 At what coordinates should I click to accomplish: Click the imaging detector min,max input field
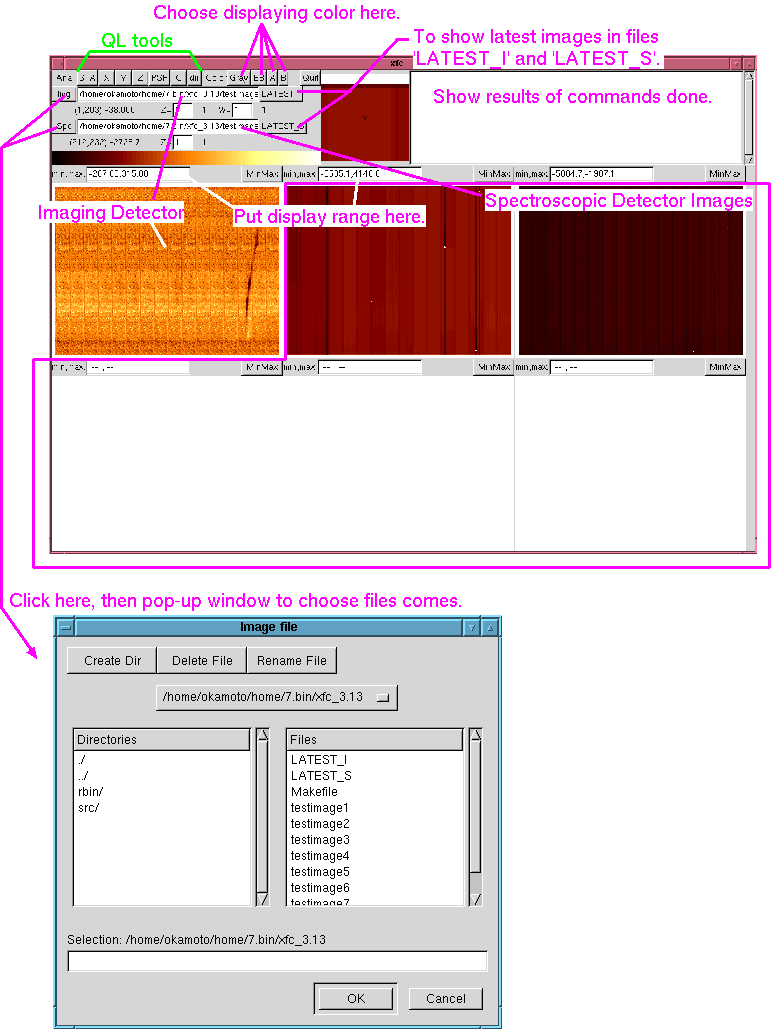coord(137,174)
